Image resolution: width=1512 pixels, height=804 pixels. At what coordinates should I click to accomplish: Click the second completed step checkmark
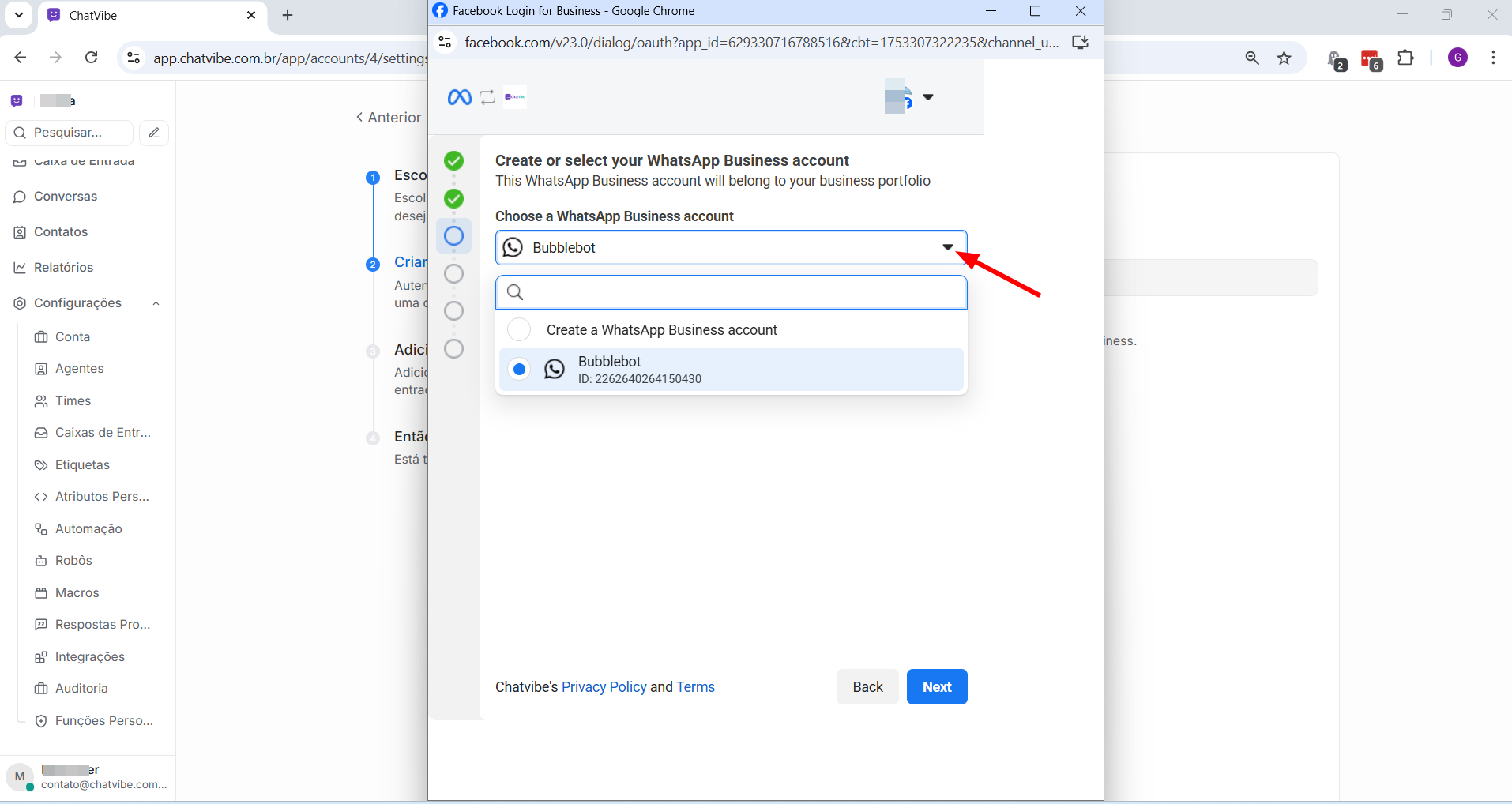[x=453, y=198]
